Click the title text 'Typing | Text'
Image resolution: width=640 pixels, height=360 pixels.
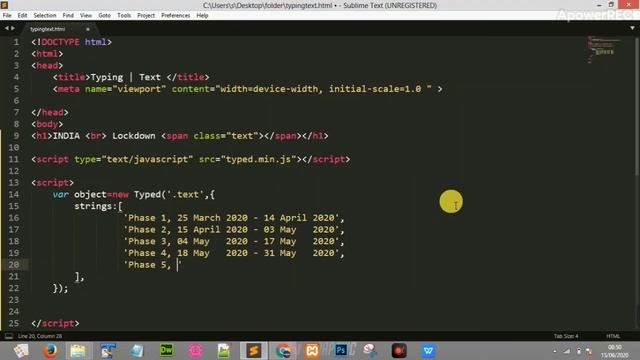[125, 77]
